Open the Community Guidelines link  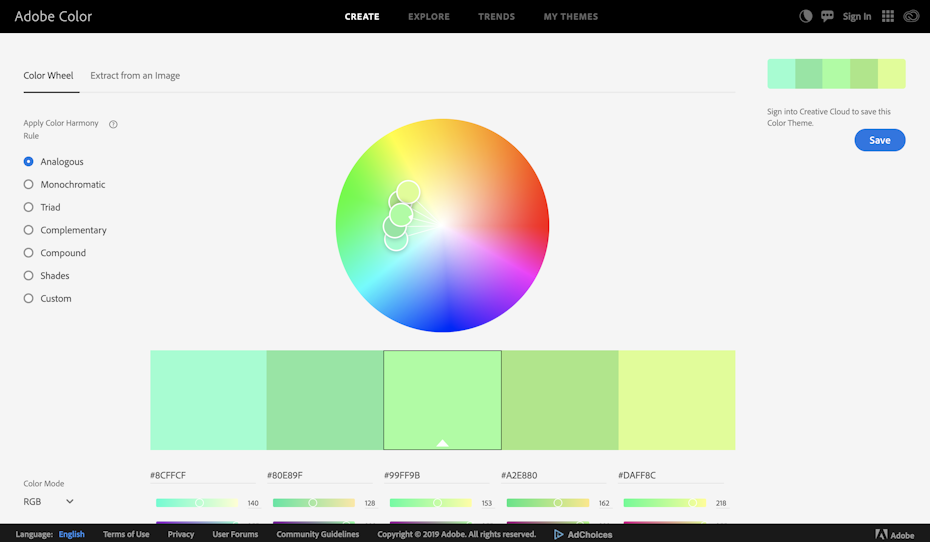coord(318,534)
